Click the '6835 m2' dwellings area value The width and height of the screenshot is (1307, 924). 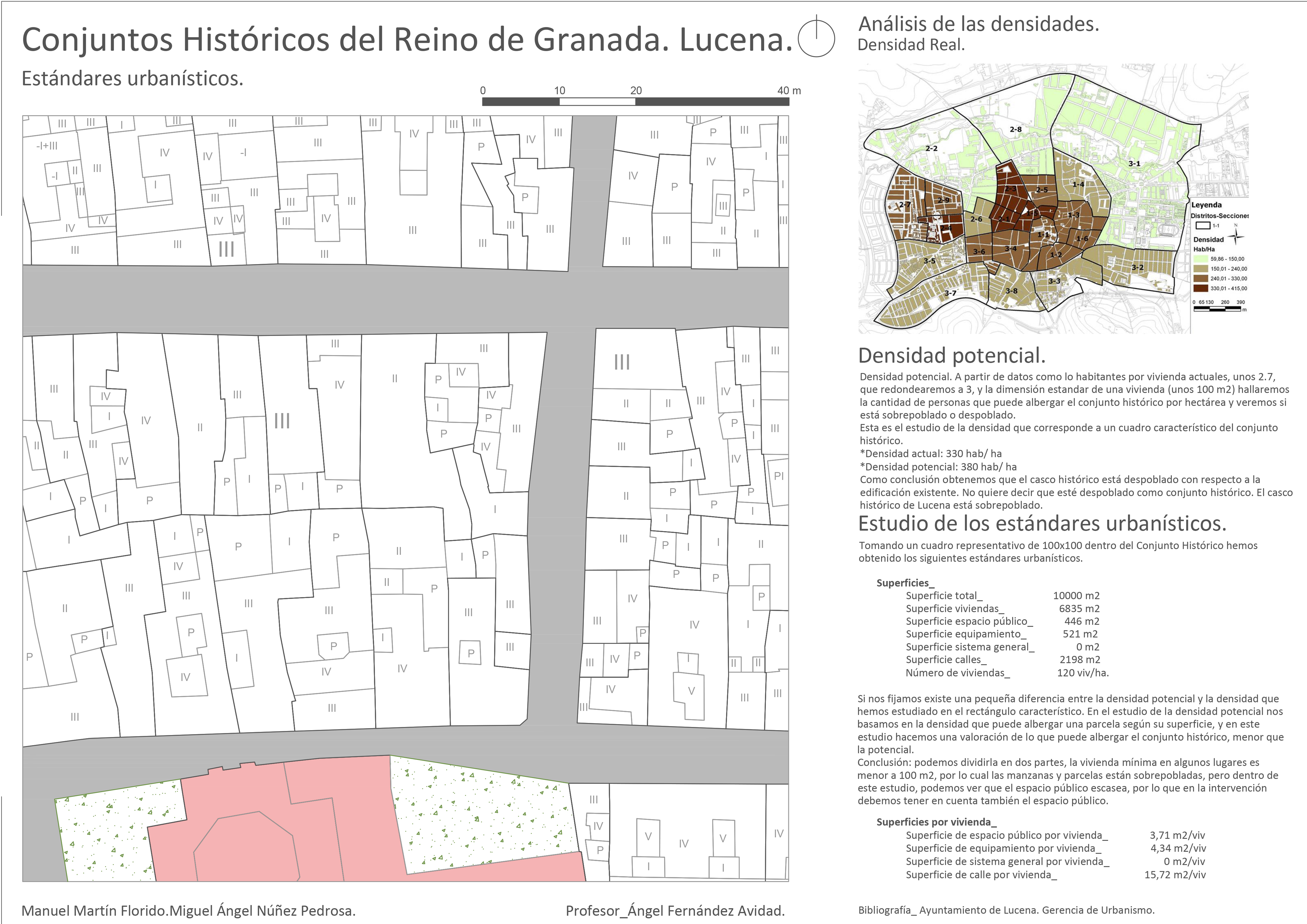click(1079, 608)
